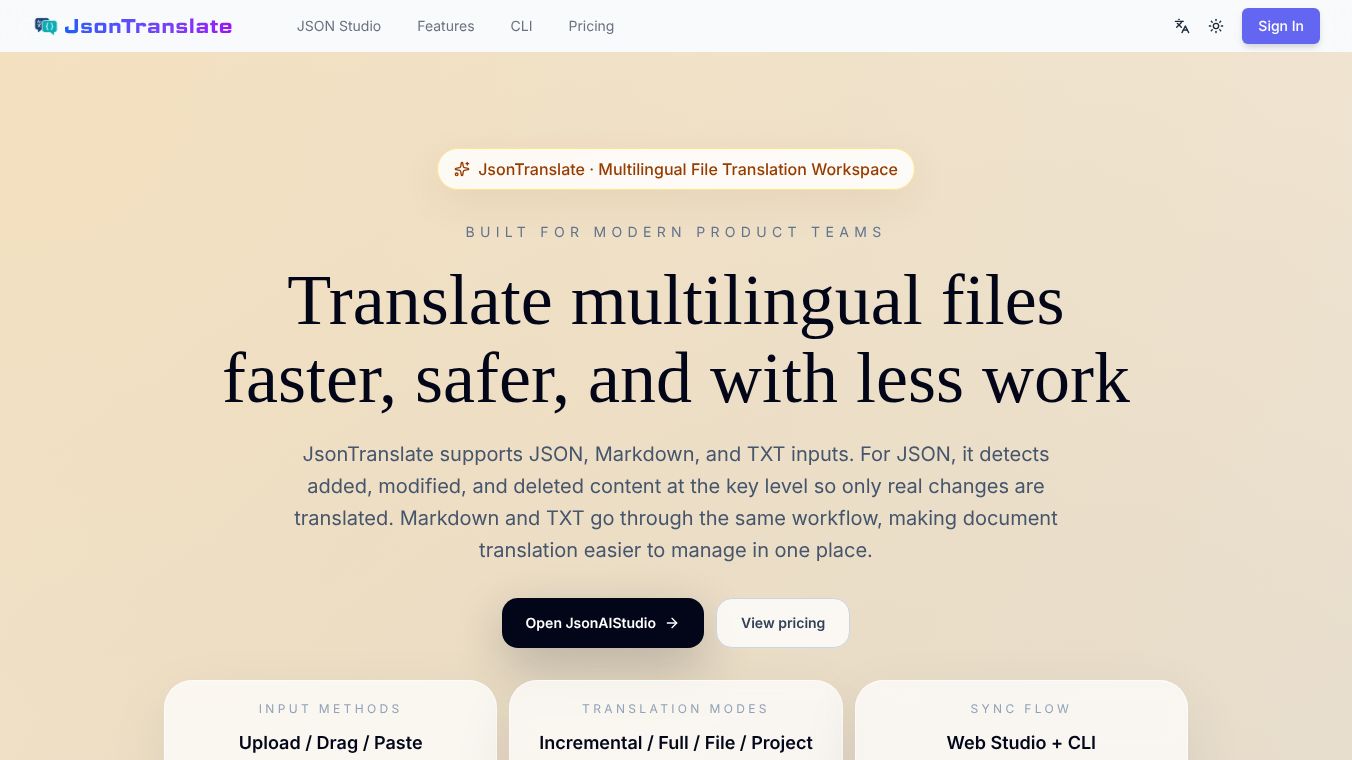Click the sparkle icon in the workspace badge
Viewport: 1352px width, 760px height.
[x=462, y=169]
